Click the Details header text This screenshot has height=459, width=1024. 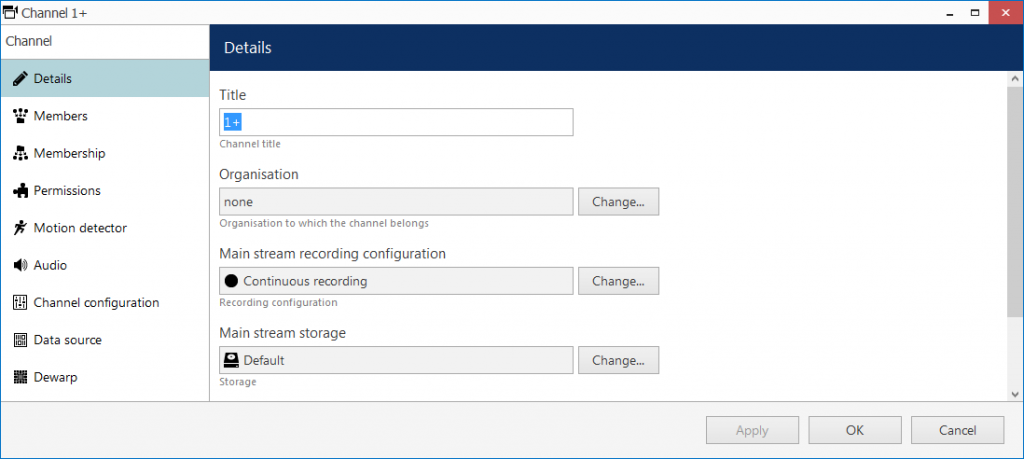(x=248, y=48)
